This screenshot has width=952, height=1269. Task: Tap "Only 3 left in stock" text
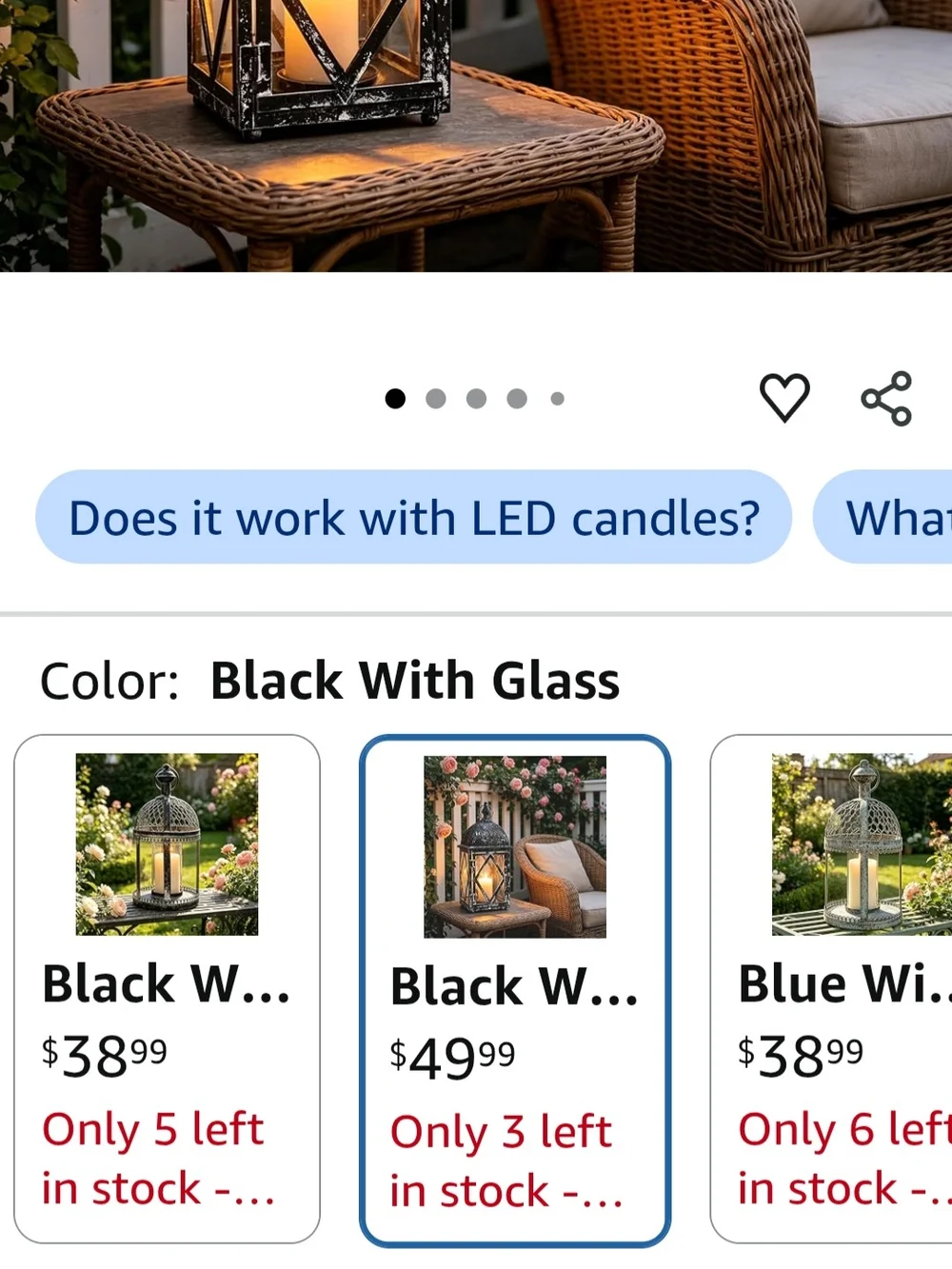tap(505, 1161)
